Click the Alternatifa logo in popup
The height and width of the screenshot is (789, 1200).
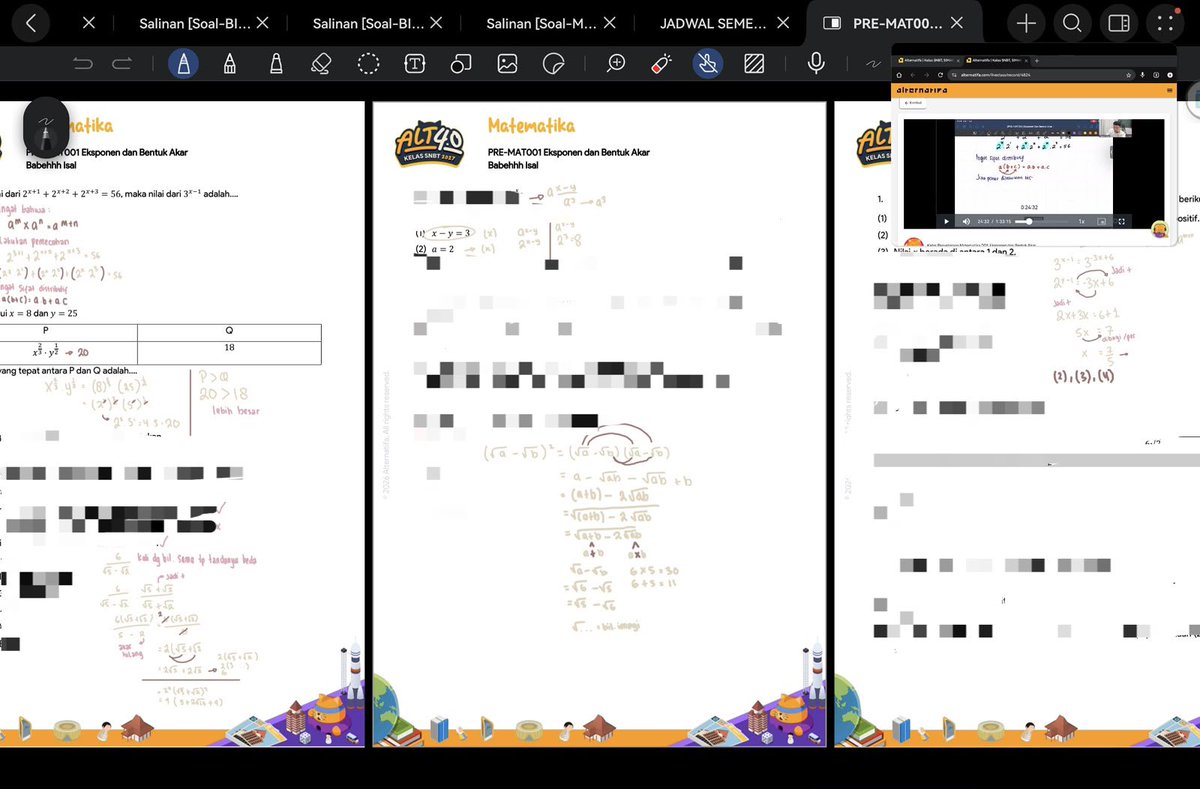coord(922,90)
